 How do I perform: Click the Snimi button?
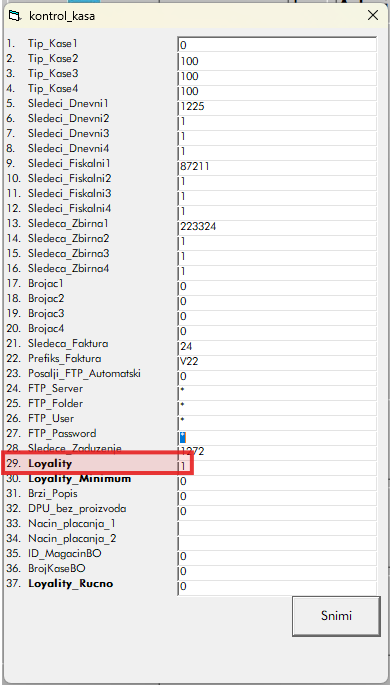336,616
